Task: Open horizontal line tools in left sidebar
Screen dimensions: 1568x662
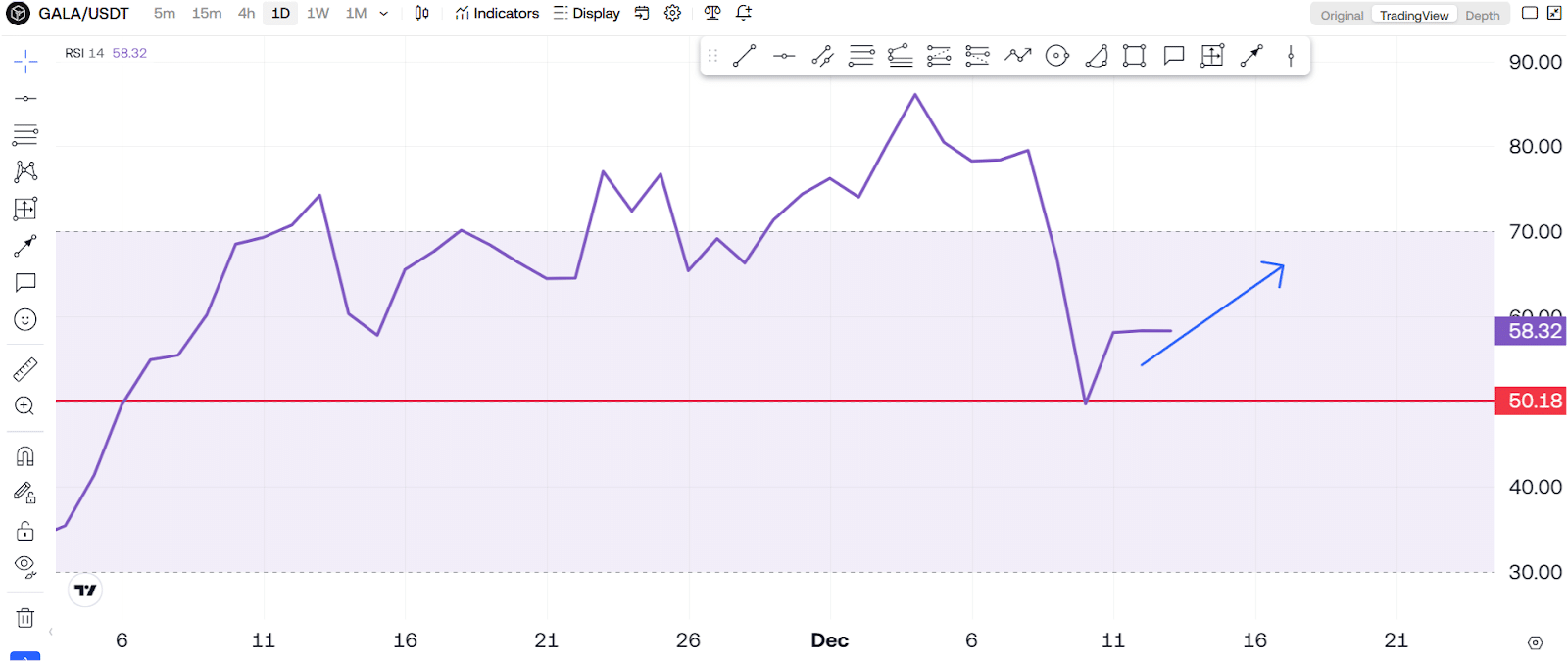Action: coord(25,99)
